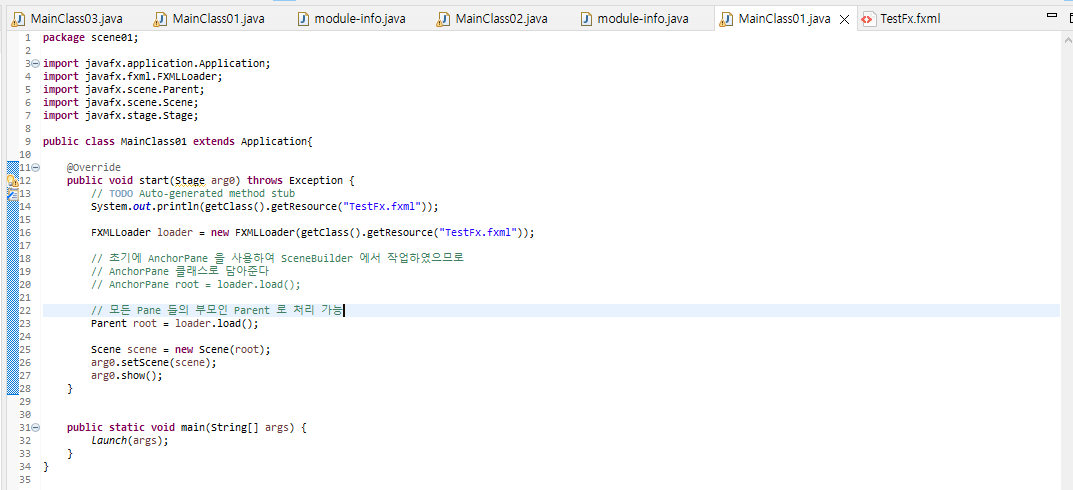Viewport: 1073px width, 490px height.
Task: Click the javafx.stage.Stage import line
Action: point(120,116)
